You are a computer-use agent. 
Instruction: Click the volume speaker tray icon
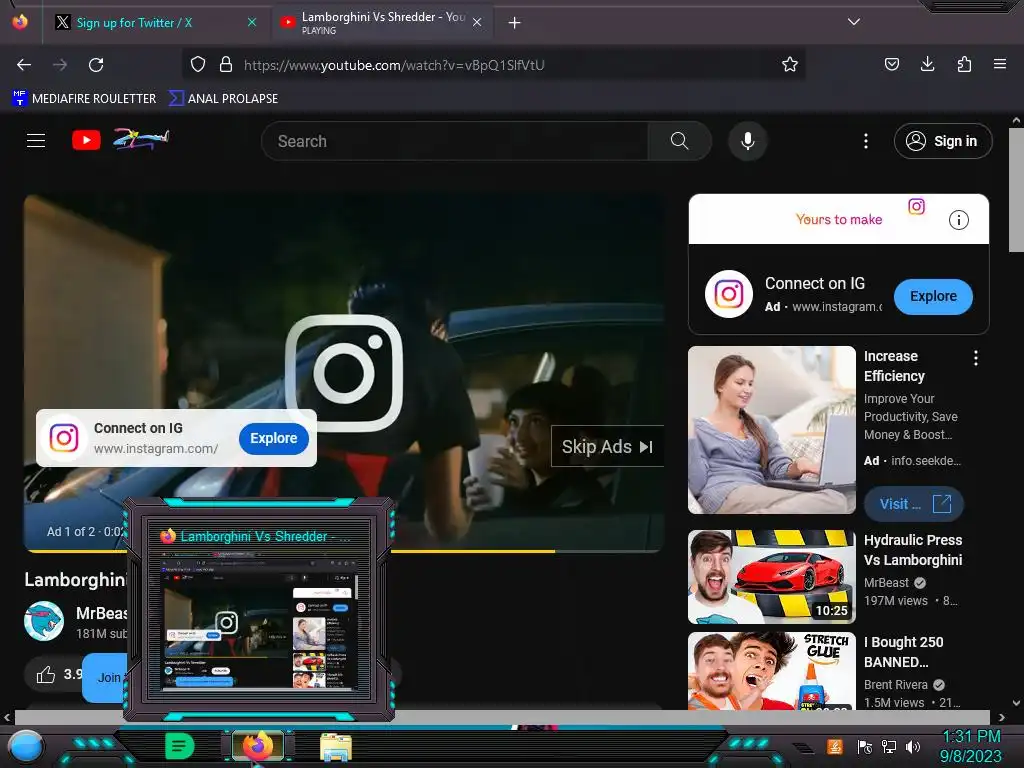pyautogui.click(x=913, y=747)
